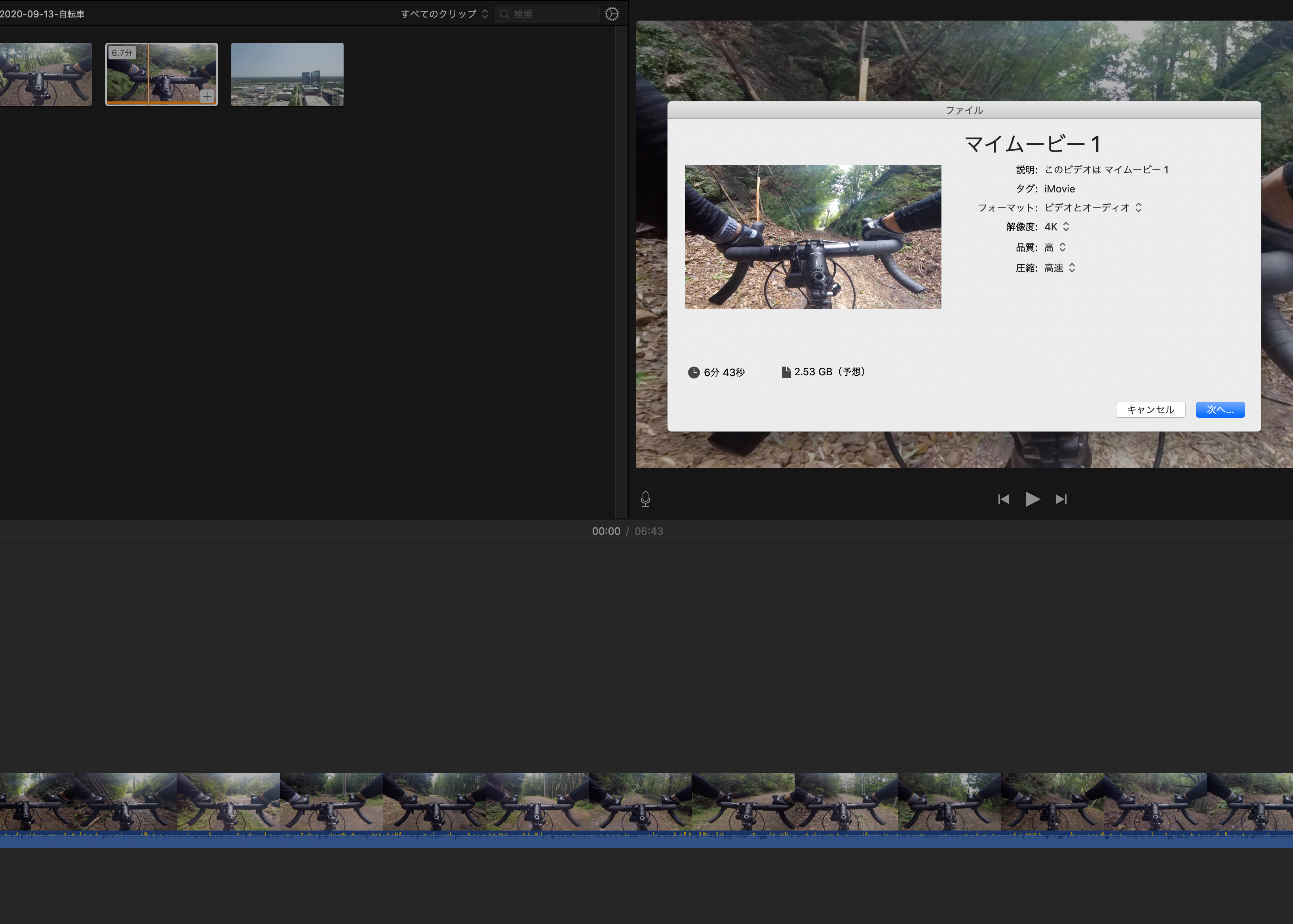Click the file icon beside size estimate
The image size is (1293, 924).
coord(786,371)
